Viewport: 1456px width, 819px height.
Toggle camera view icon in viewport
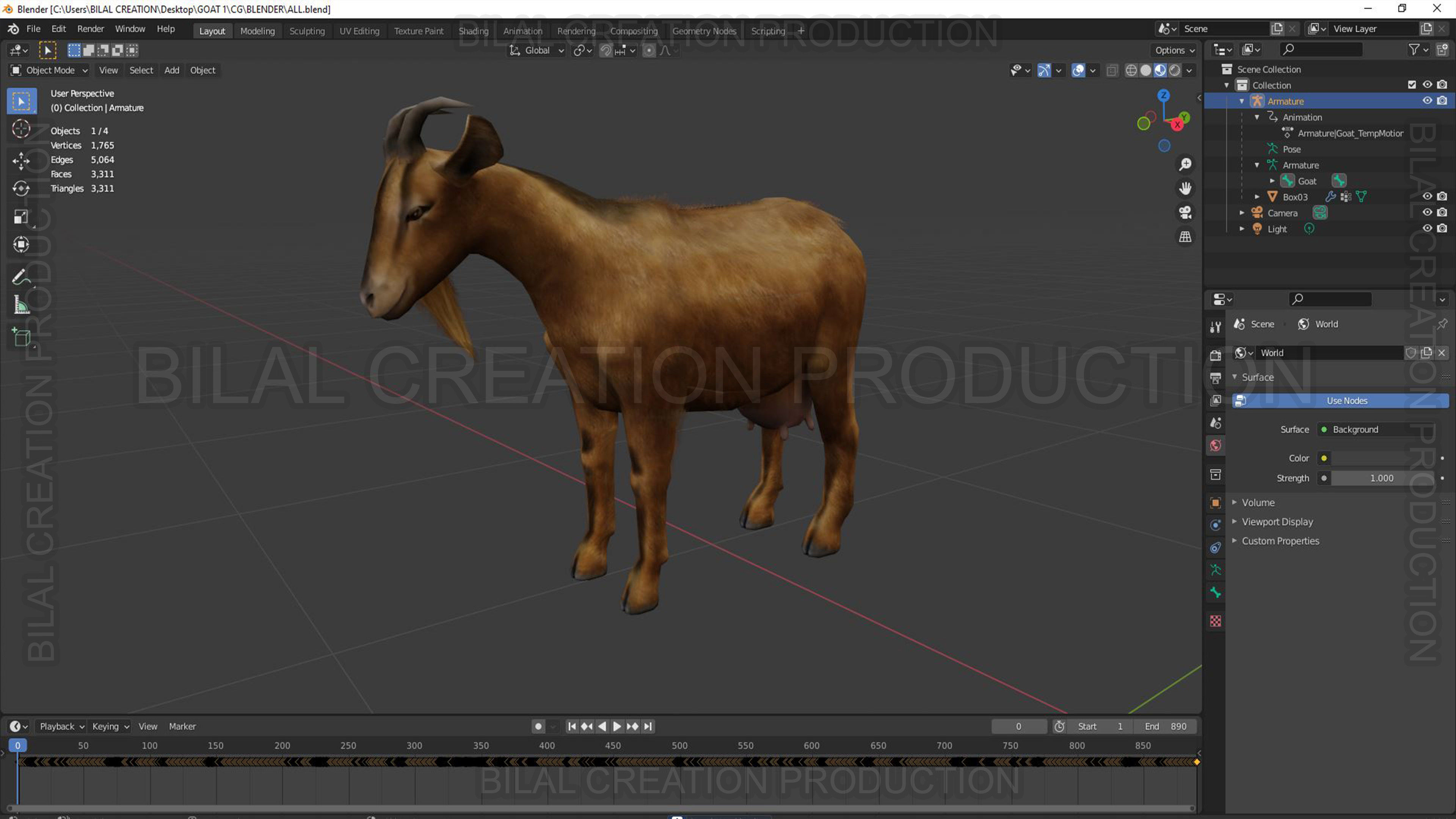(x=1185, y=212)
